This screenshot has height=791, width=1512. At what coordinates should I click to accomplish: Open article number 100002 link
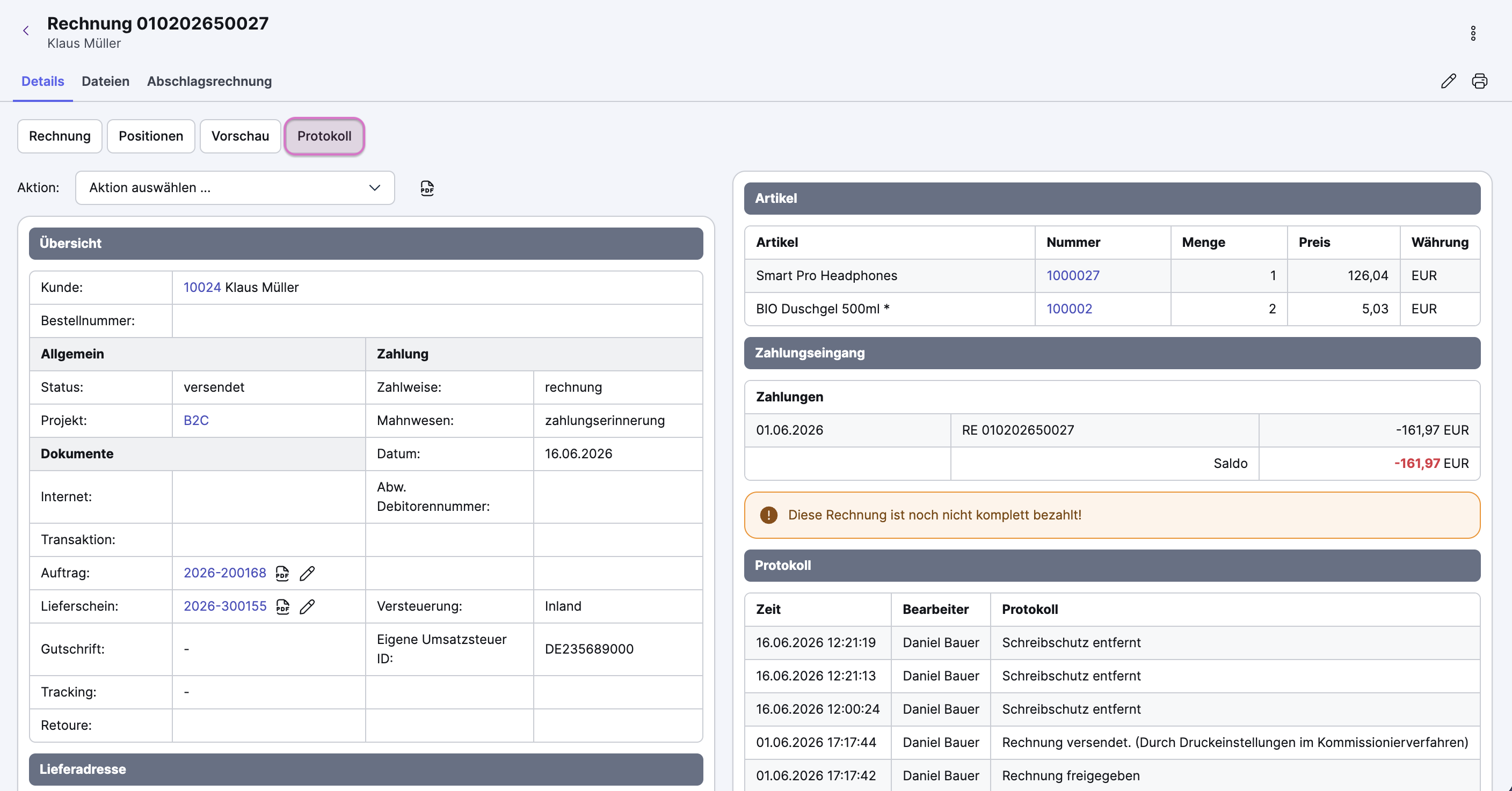1070,309
